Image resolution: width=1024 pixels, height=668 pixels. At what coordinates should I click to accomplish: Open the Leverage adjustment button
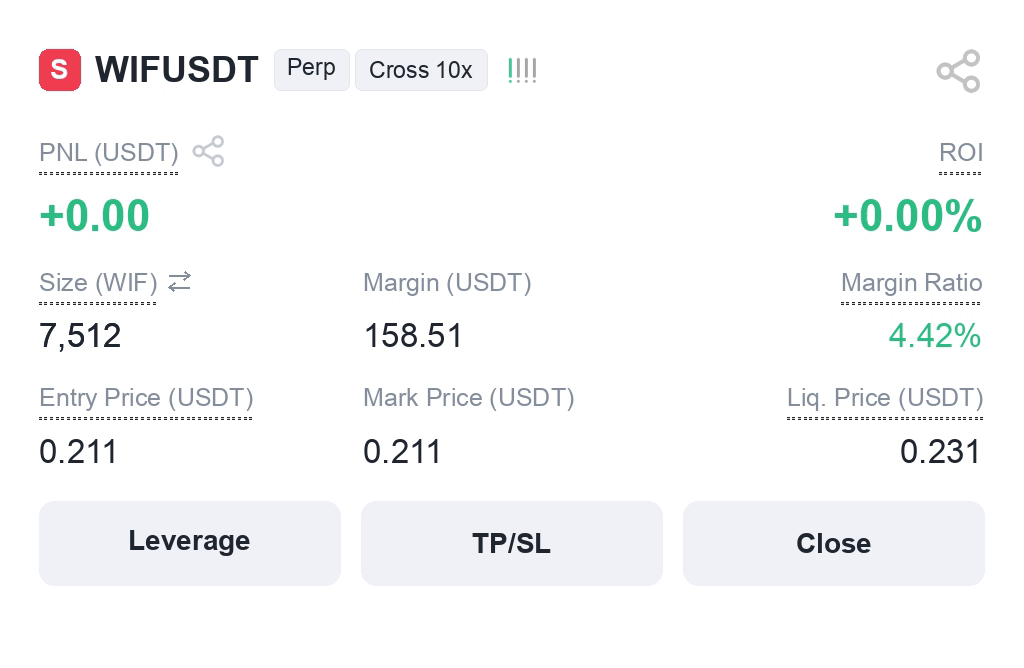click(x=189, y=543)
